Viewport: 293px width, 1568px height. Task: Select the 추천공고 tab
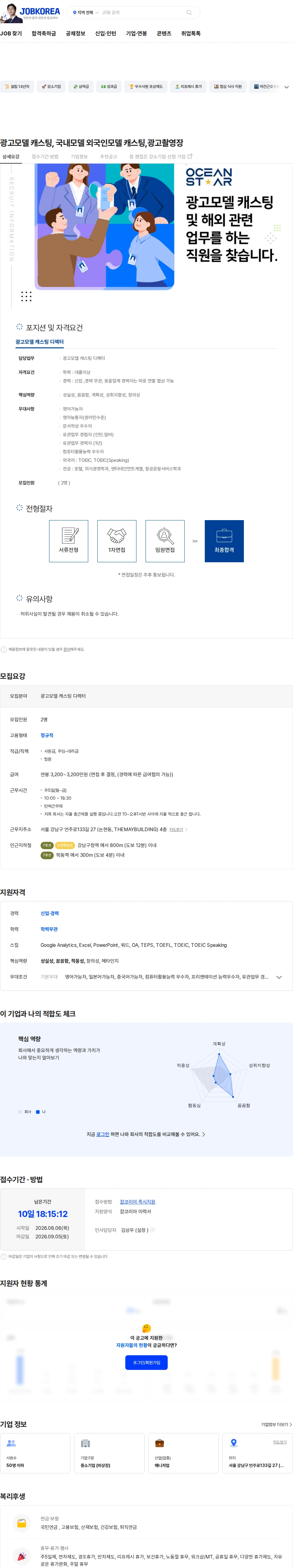[108, 157]
